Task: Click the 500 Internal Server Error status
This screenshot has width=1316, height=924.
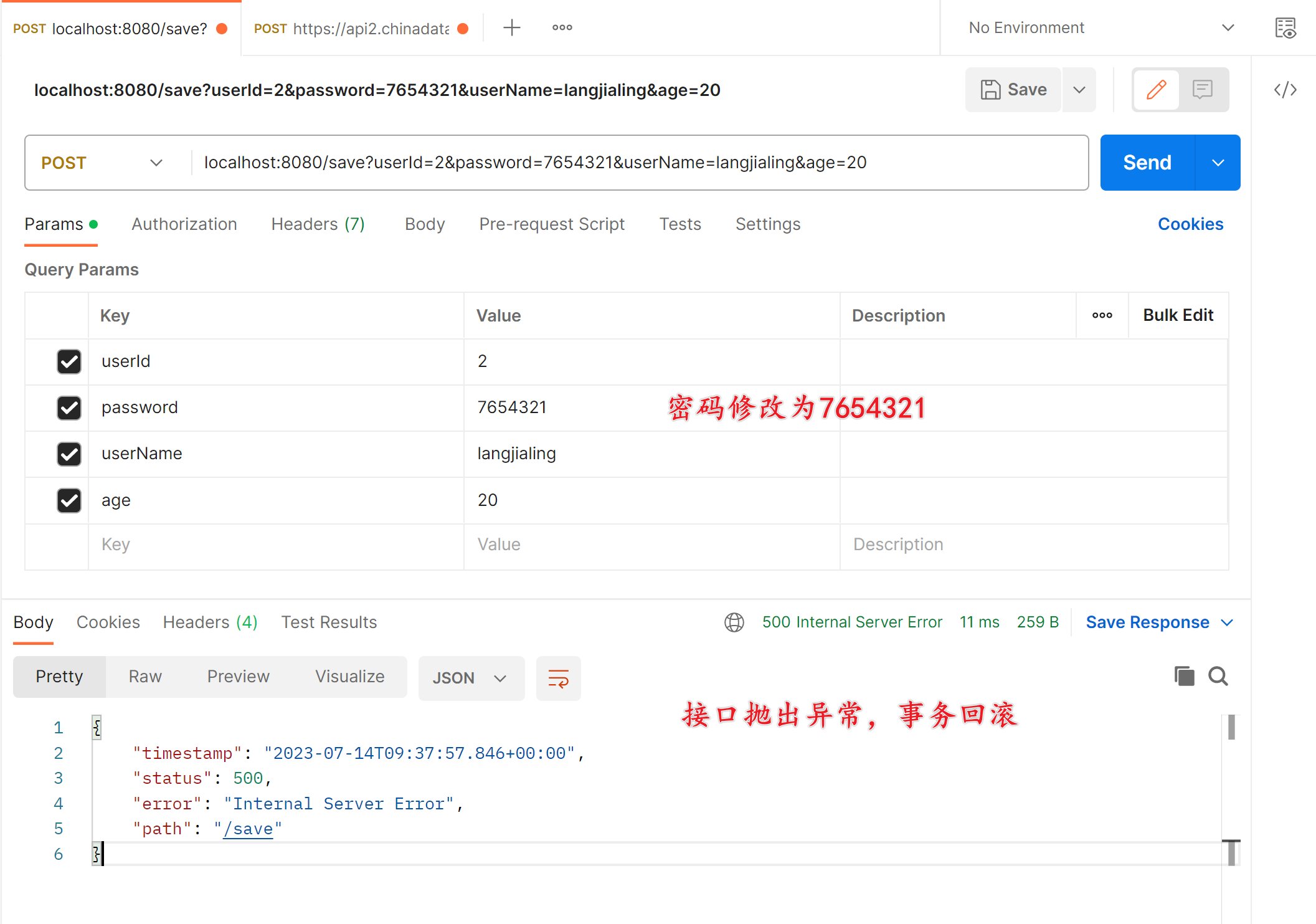Action: click(852, 622)
